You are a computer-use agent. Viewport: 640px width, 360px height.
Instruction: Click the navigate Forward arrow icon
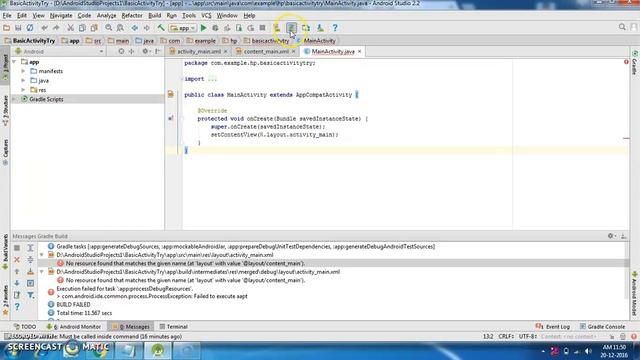147,28
